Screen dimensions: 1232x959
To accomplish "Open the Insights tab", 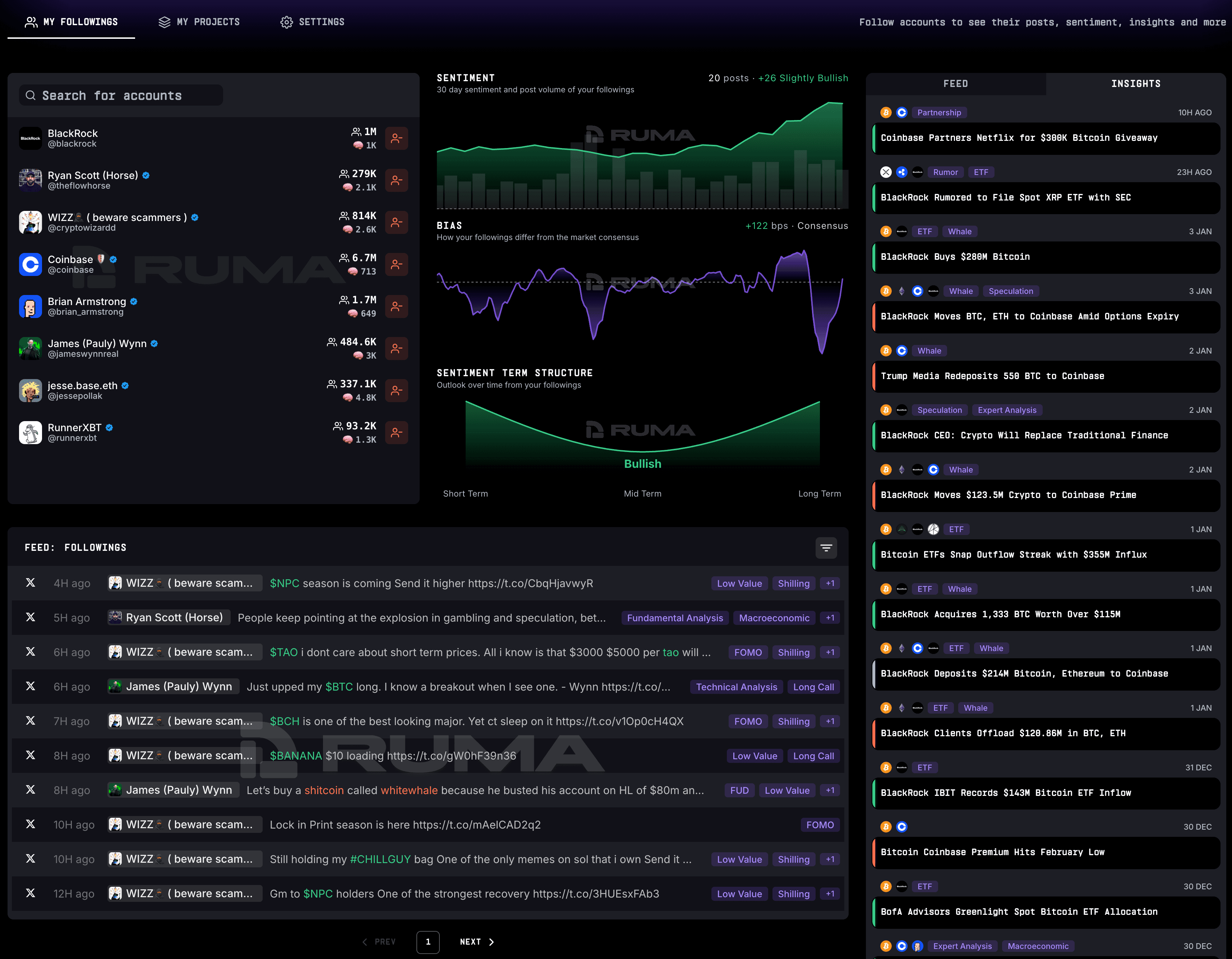I will click(x=1136, y=83).
